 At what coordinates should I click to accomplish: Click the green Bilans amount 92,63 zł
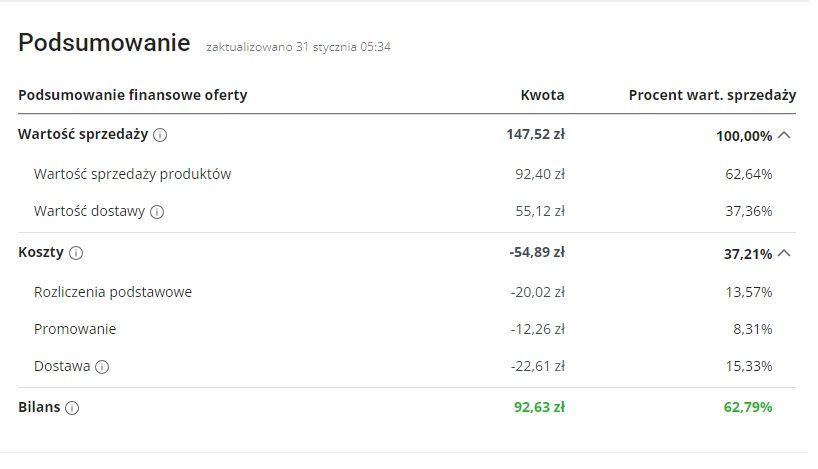pos(539,407)
